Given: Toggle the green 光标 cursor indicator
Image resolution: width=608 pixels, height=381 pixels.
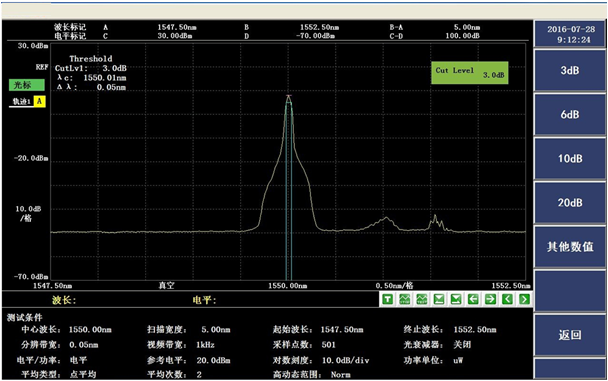Looking at the screenshot, I should coord(26,85).
